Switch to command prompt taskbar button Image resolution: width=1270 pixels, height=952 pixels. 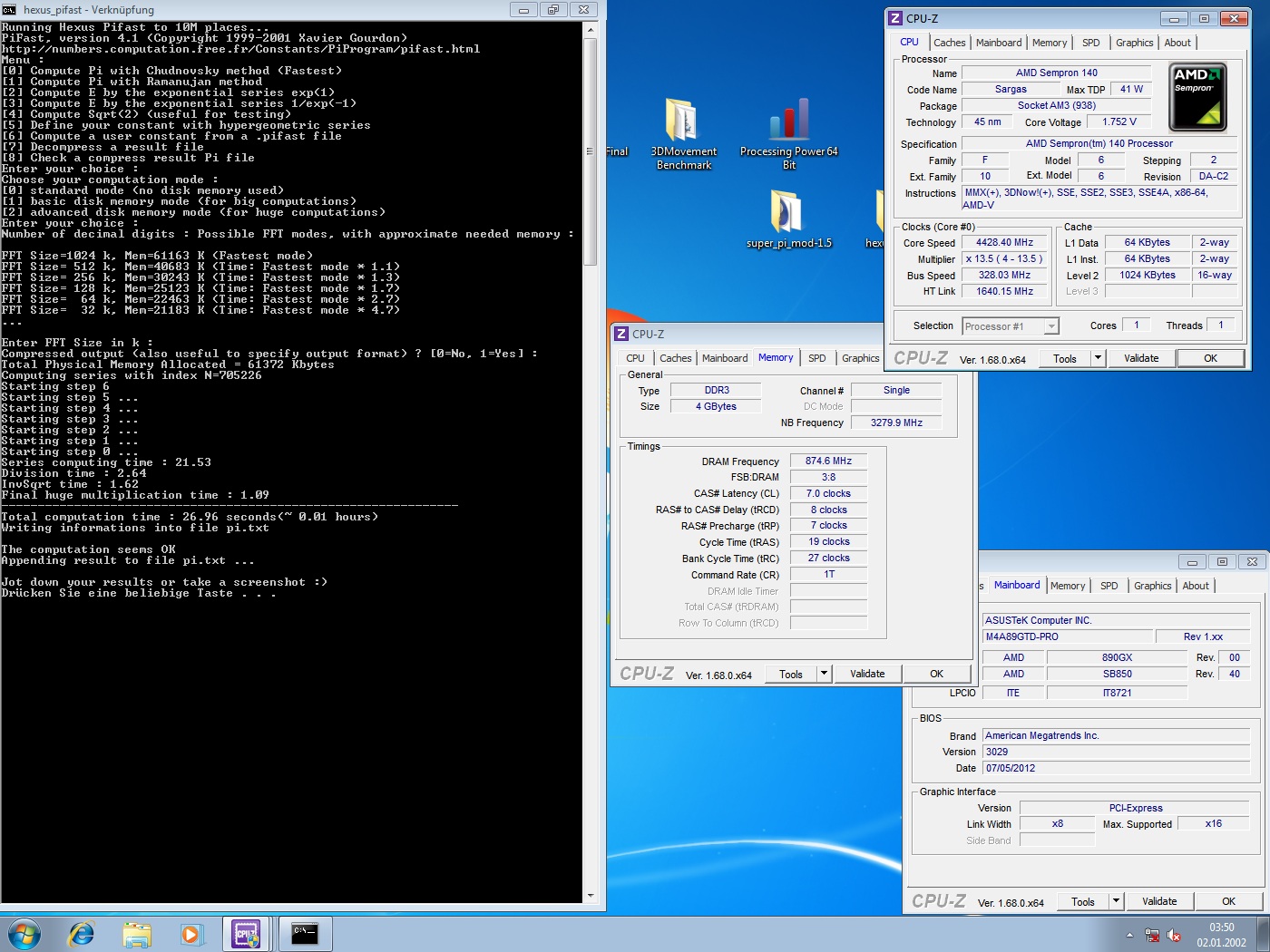coord(305,934)
